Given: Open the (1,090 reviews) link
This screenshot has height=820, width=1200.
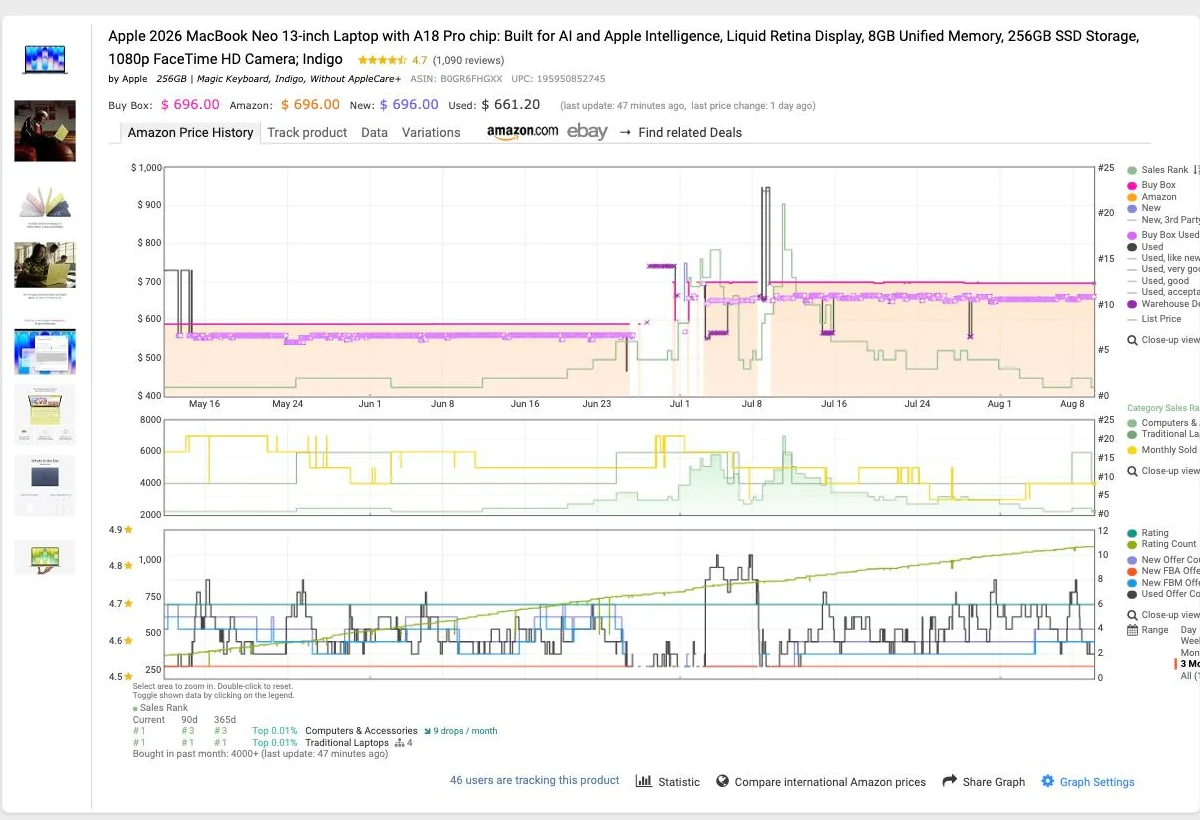Looking at the screenshot, I should click(468, 60).
